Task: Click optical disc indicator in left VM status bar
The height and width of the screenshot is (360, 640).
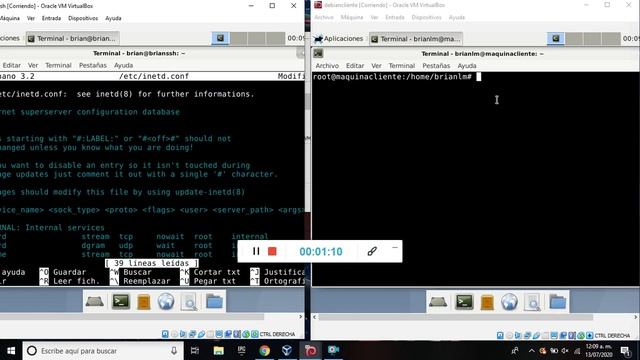Action: [x=174, y=334]
